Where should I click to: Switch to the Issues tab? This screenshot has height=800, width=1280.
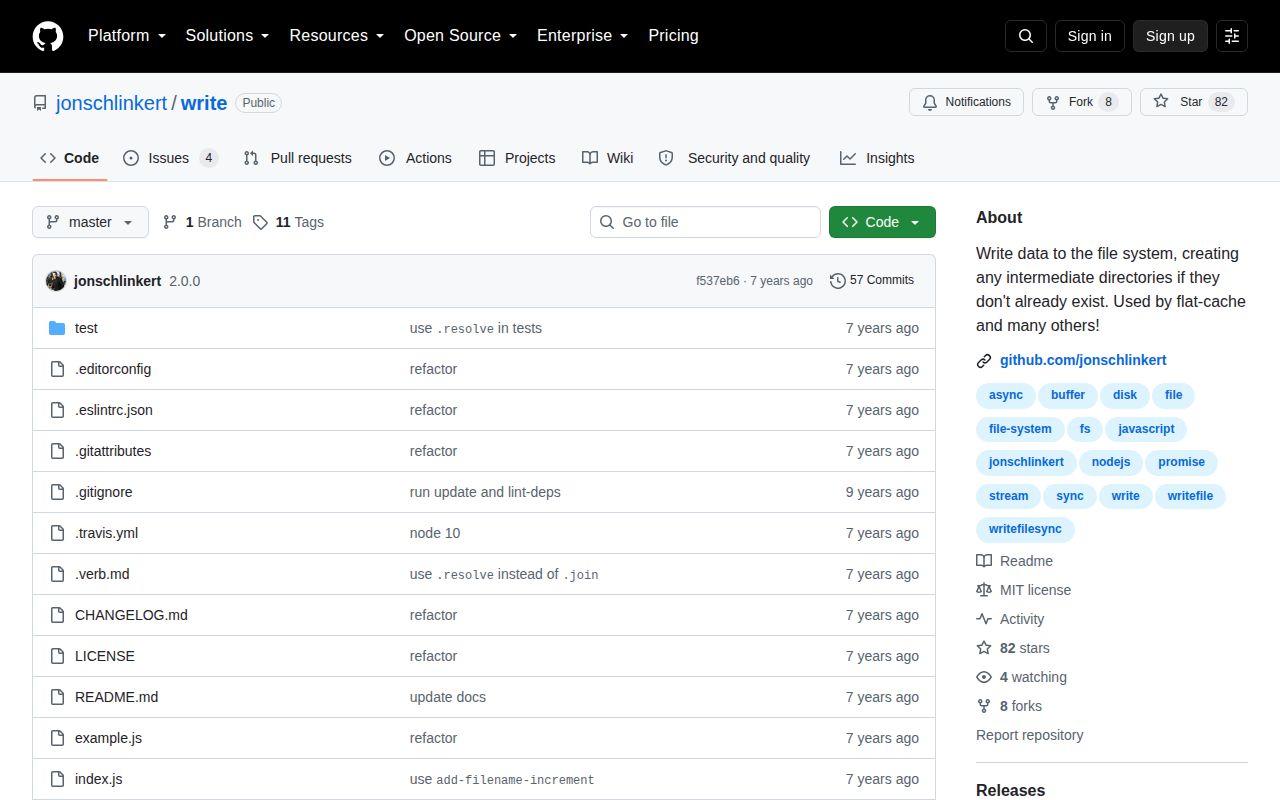(170, 158)
